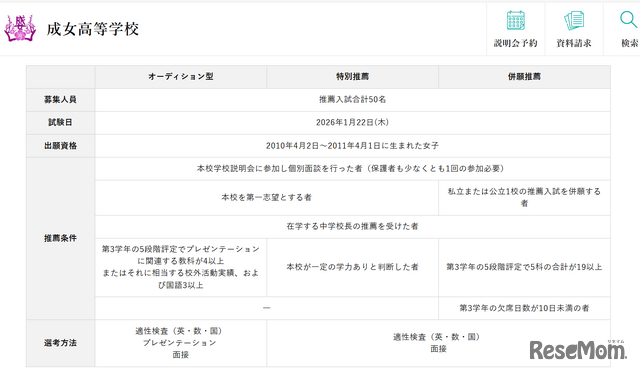The image size is (640, 373).
Task: Click the 推薦入試合計50名 cell
Action: [x=353, y=100]
